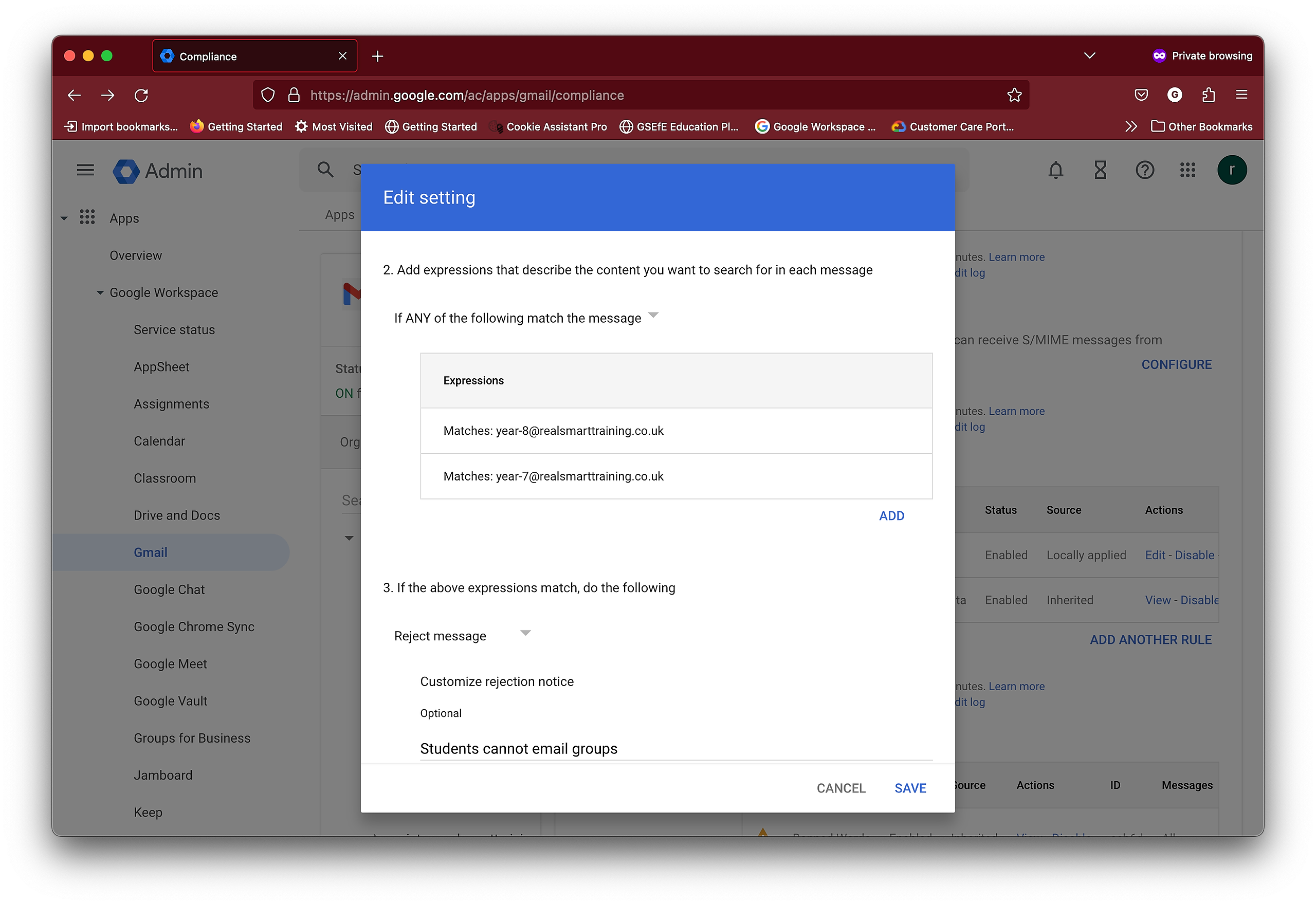Click CANCEL in the Edit setting dialog
Screen dimensions: 1316x905
[x=840, y=788]
